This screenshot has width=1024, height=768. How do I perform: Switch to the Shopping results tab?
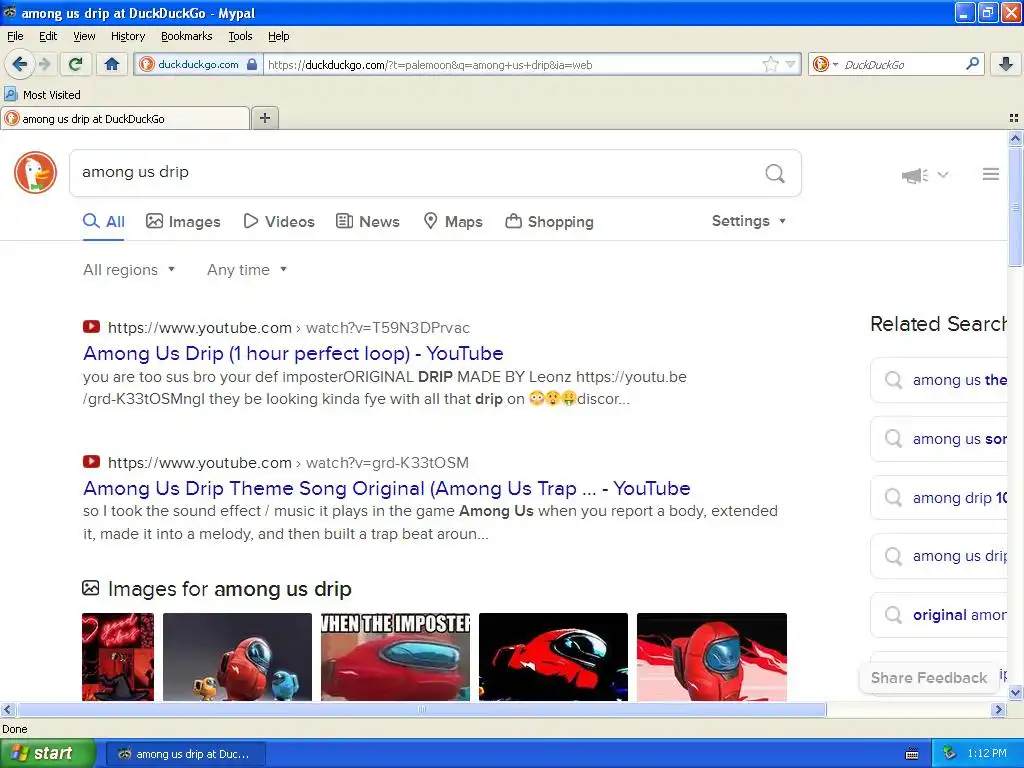click(x=549, y=221)
